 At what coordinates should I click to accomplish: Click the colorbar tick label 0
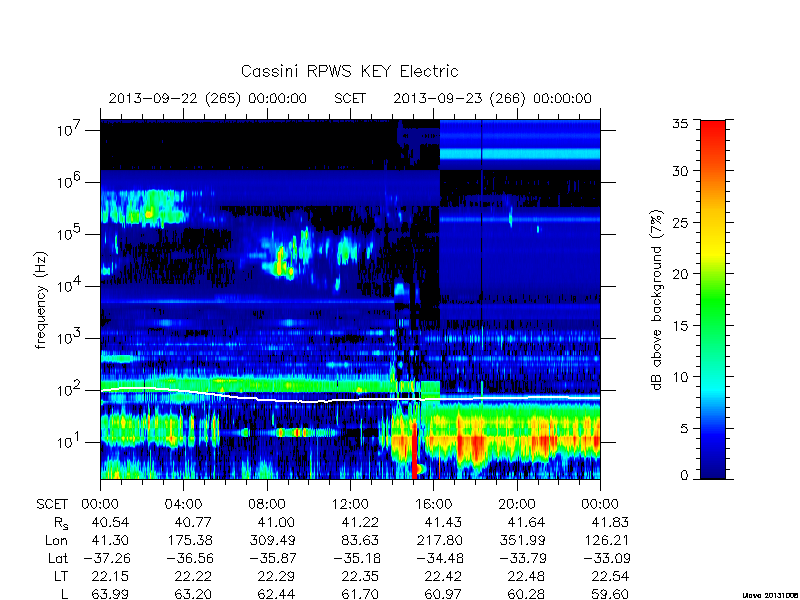click(x=684, y=475)
